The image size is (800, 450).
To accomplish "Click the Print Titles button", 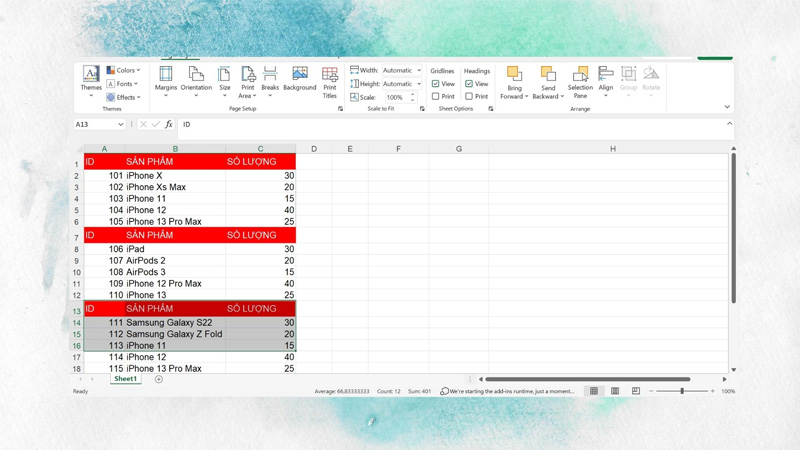I will pos(330,82).
